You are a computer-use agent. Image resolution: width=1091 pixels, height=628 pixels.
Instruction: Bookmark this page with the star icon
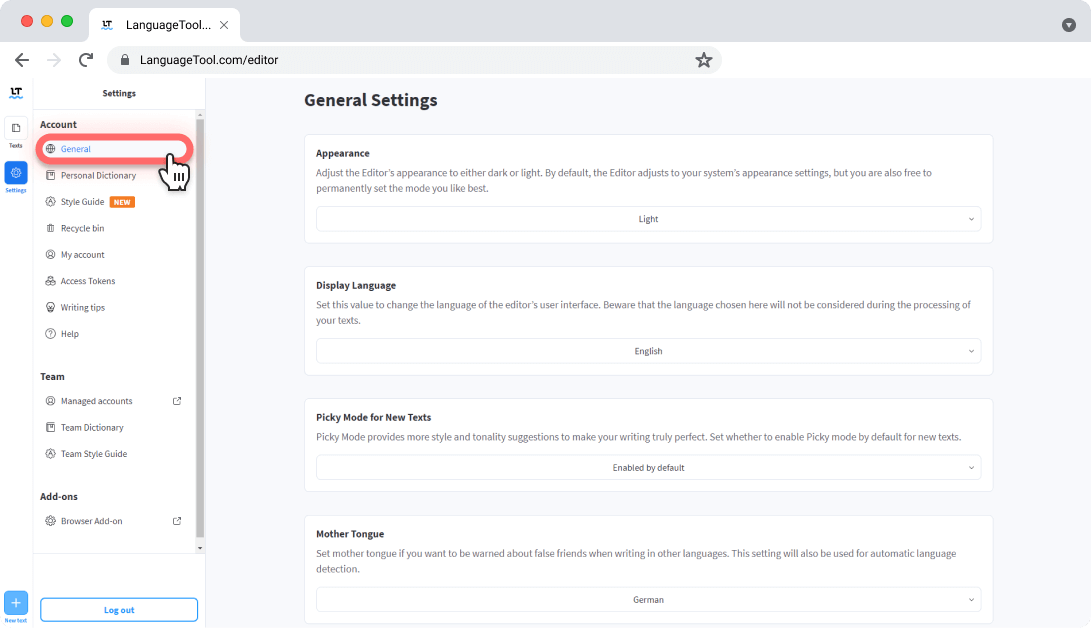click(x=703, y=60)
